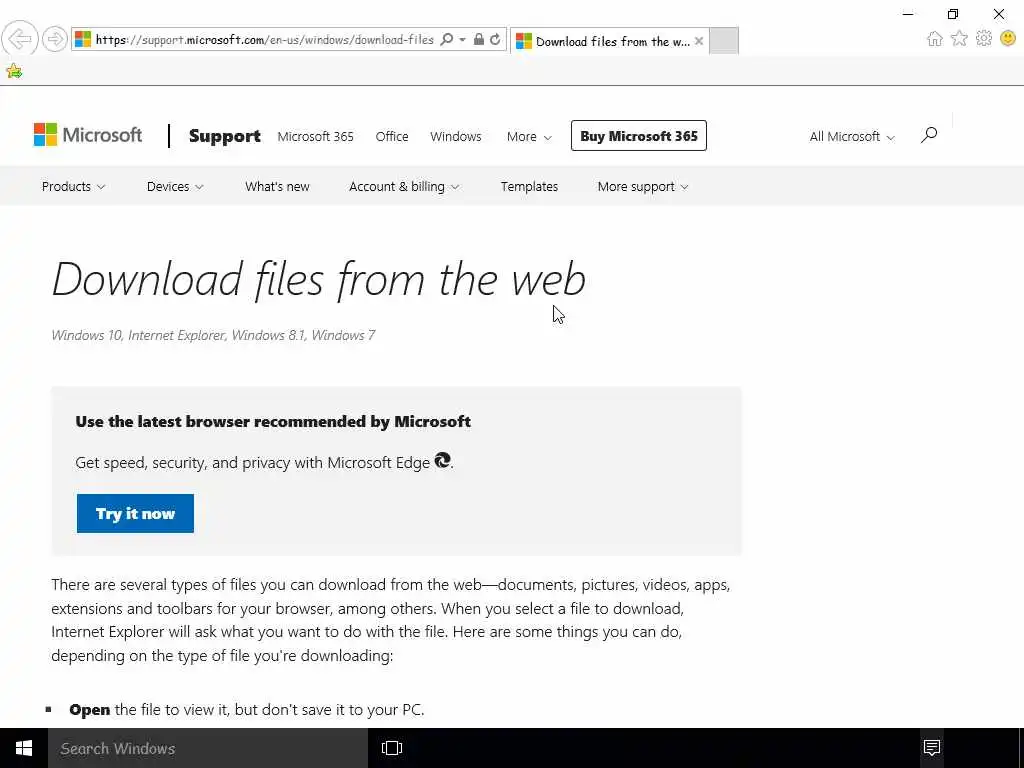Refresh the page with the reload icon
The height and width of the screenshot is (768, 1024).
(496, 40)
